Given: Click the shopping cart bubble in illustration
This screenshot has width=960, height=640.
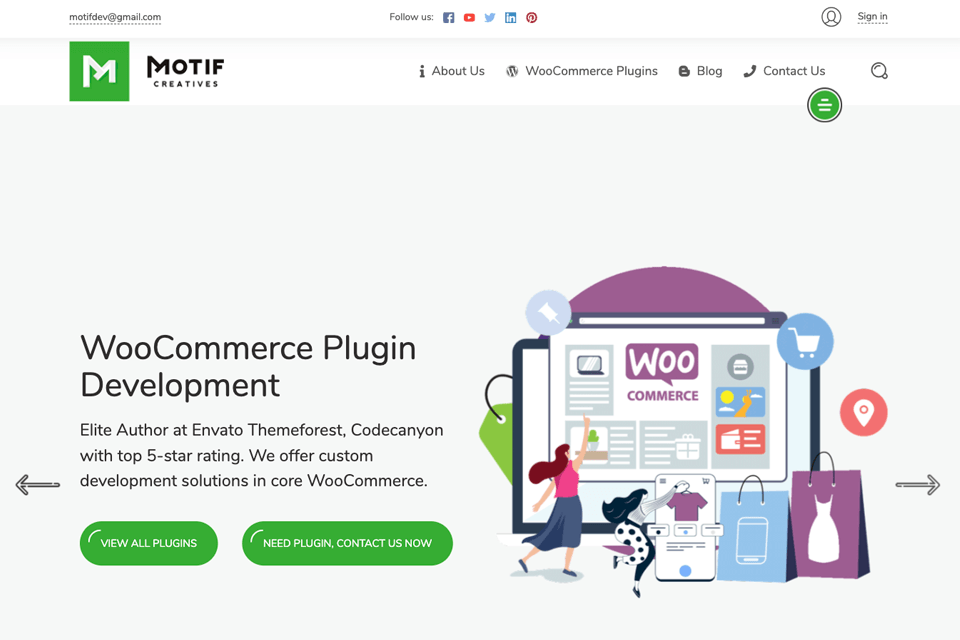Looking at the screenshot, I should click(x=805, y=342).
